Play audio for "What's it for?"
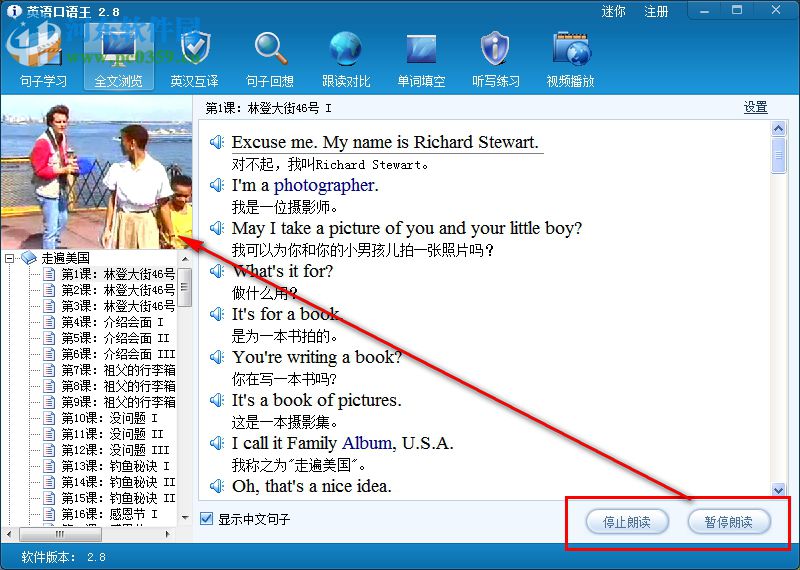 pos(217,271)
